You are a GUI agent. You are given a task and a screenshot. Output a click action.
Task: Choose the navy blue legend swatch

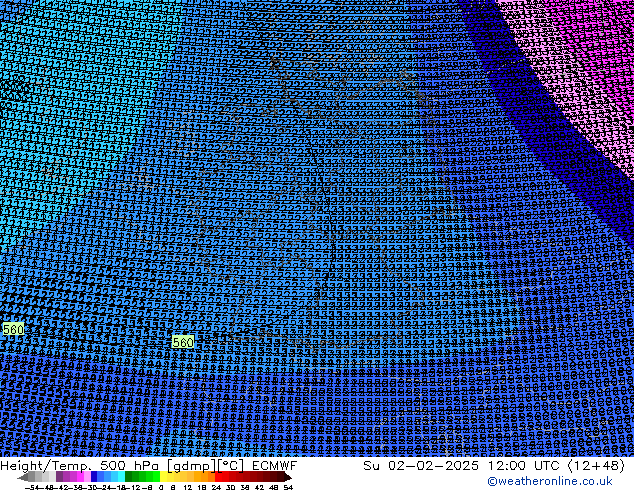tap(94, 476)
